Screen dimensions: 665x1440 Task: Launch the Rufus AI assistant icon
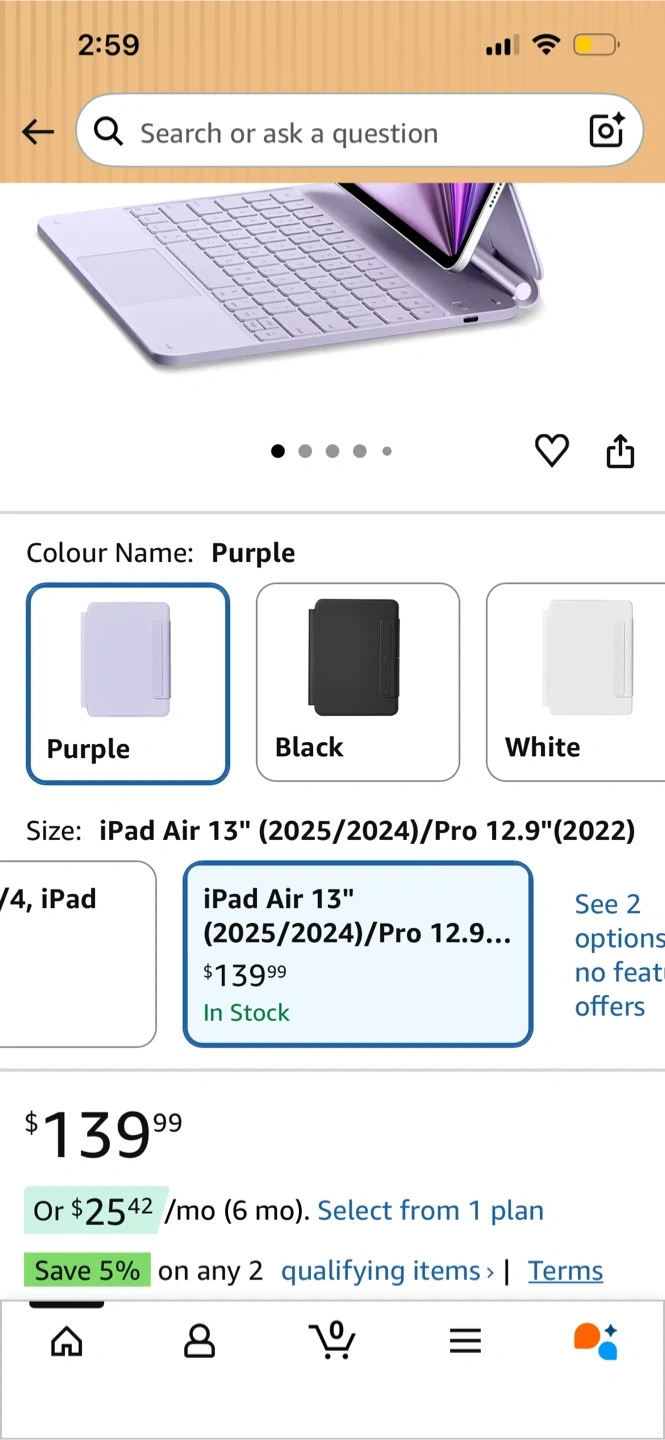[x=596, y=1341]
